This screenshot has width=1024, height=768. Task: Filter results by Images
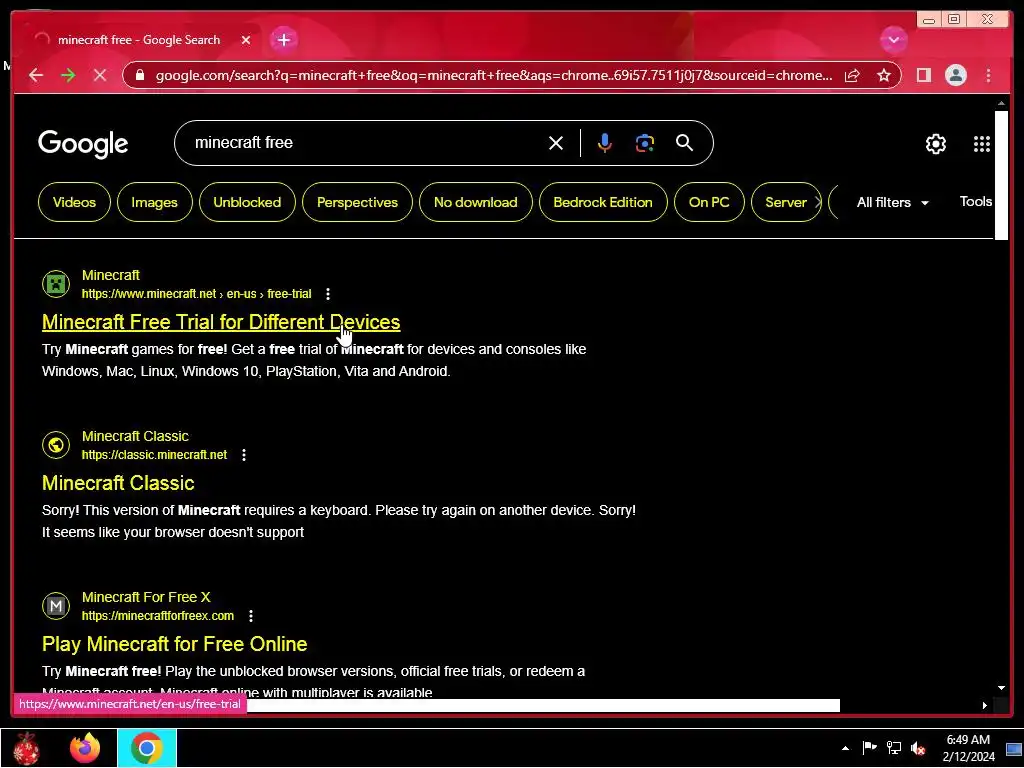click(x=154, y=202)
